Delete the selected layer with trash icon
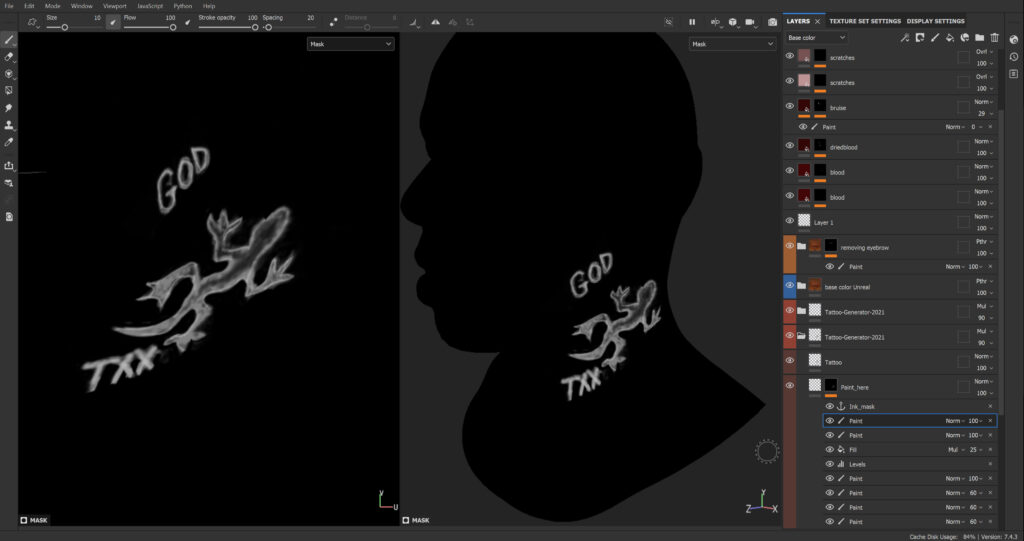 995,38
